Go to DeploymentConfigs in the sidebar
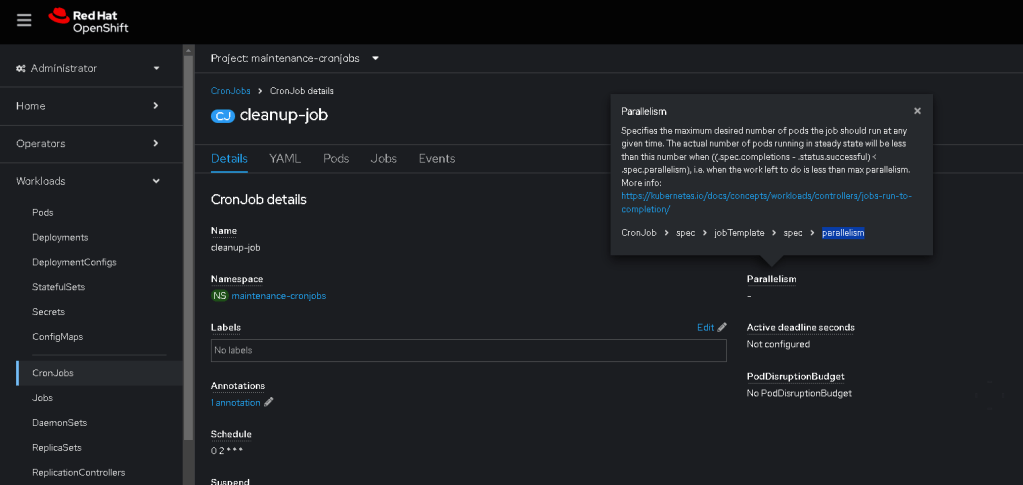The image size is (1023, 485). (74, 262)
